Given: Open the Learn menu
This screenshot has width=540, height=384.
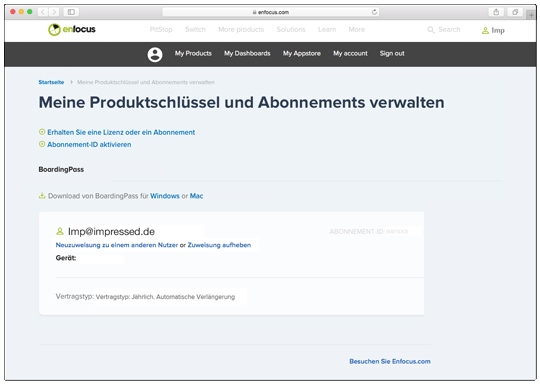Looking at the screenshot, I should click(327, 30).
